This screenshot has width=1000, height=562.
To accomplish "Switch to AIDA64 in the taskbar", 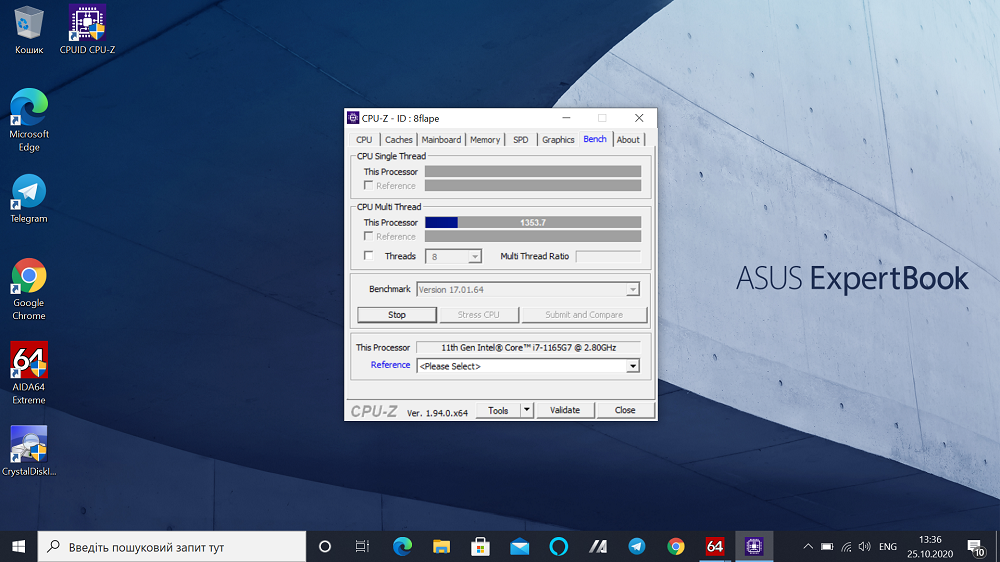I will click(x=714, y=547).
